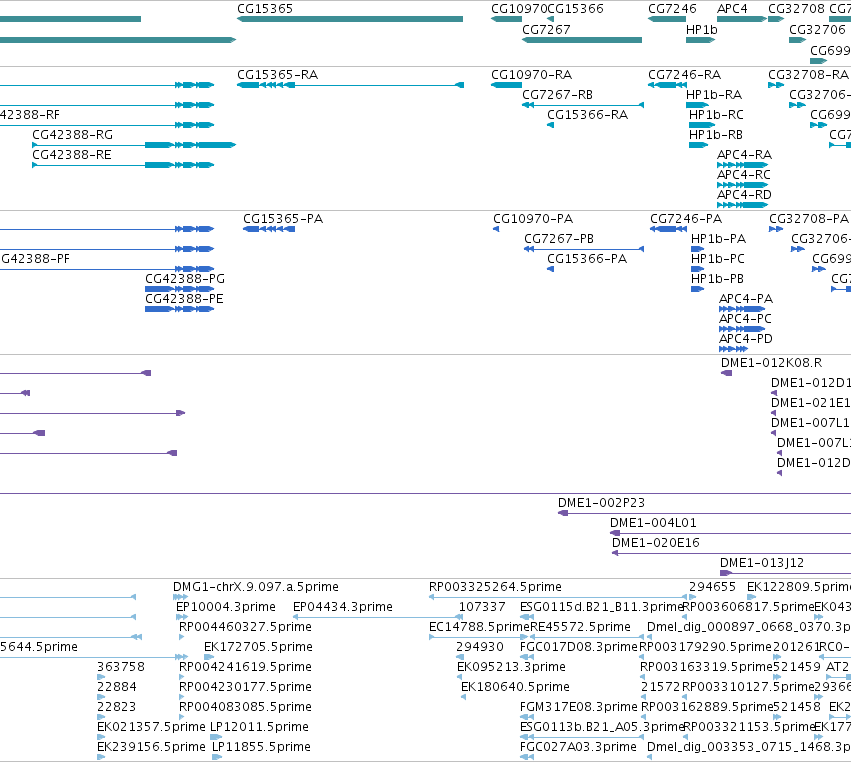This screenshot has height=762, width=851.
Task: Click the long teal CG15365 gene bar
Action: [x=350, y=19]
